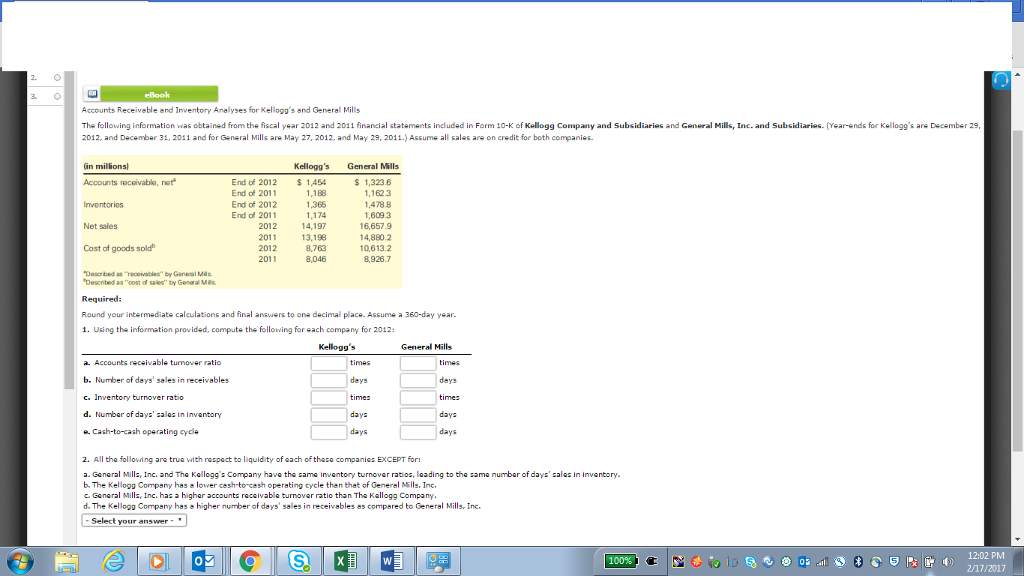Click the wireless signal bars icon
The width and height of the screenshot is (1024, 576).
822,562
